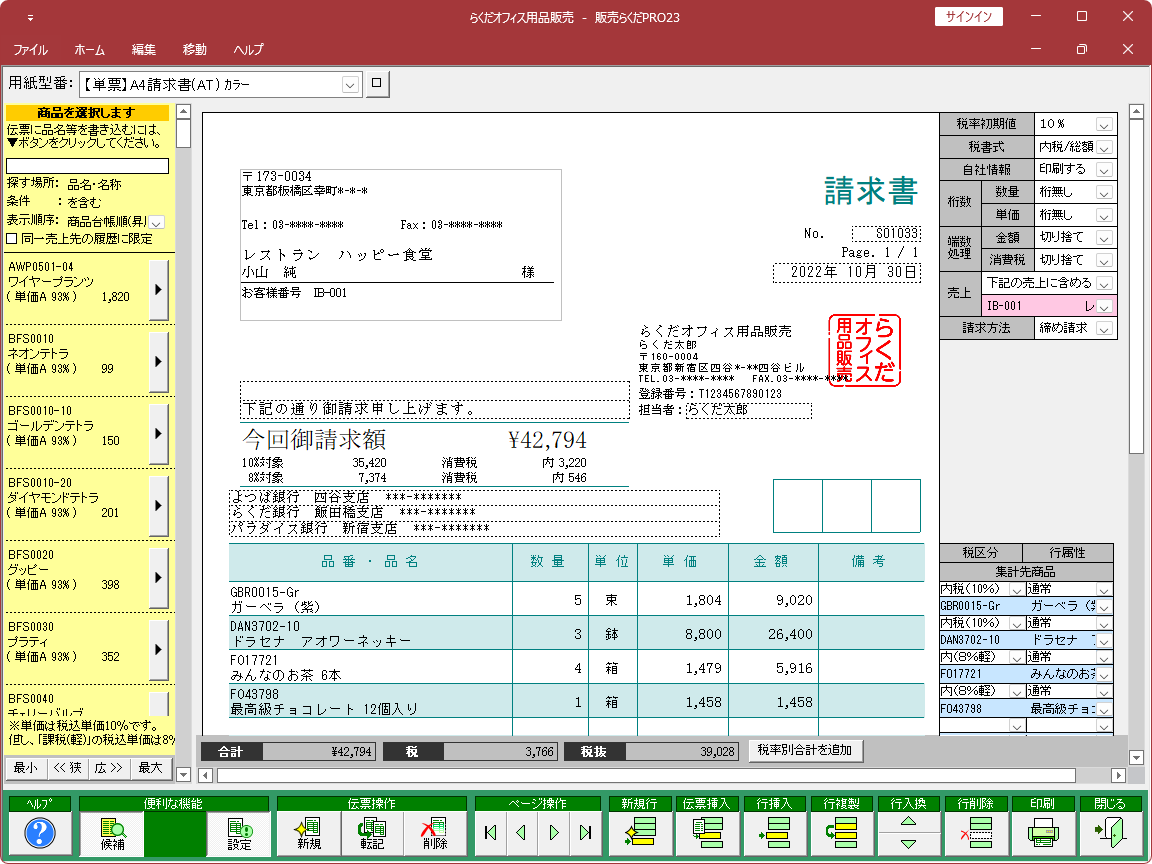Screen dimensions: 1152x864
Task: Click the invoice date 2022年 10月 30日 field
Action: (847, 272)
